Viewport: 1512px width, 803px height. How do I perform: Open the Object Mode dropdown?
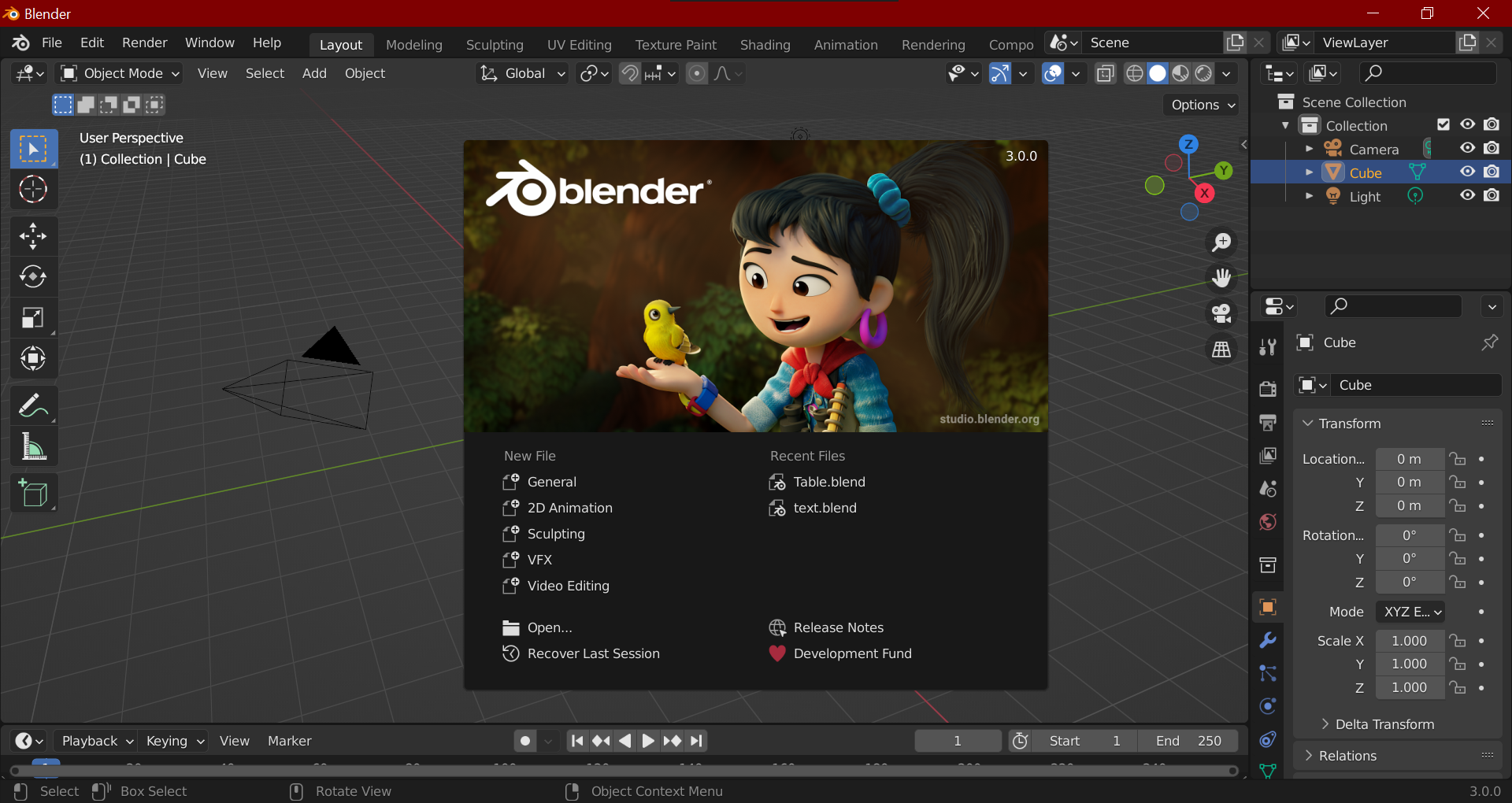click(121, 73)
